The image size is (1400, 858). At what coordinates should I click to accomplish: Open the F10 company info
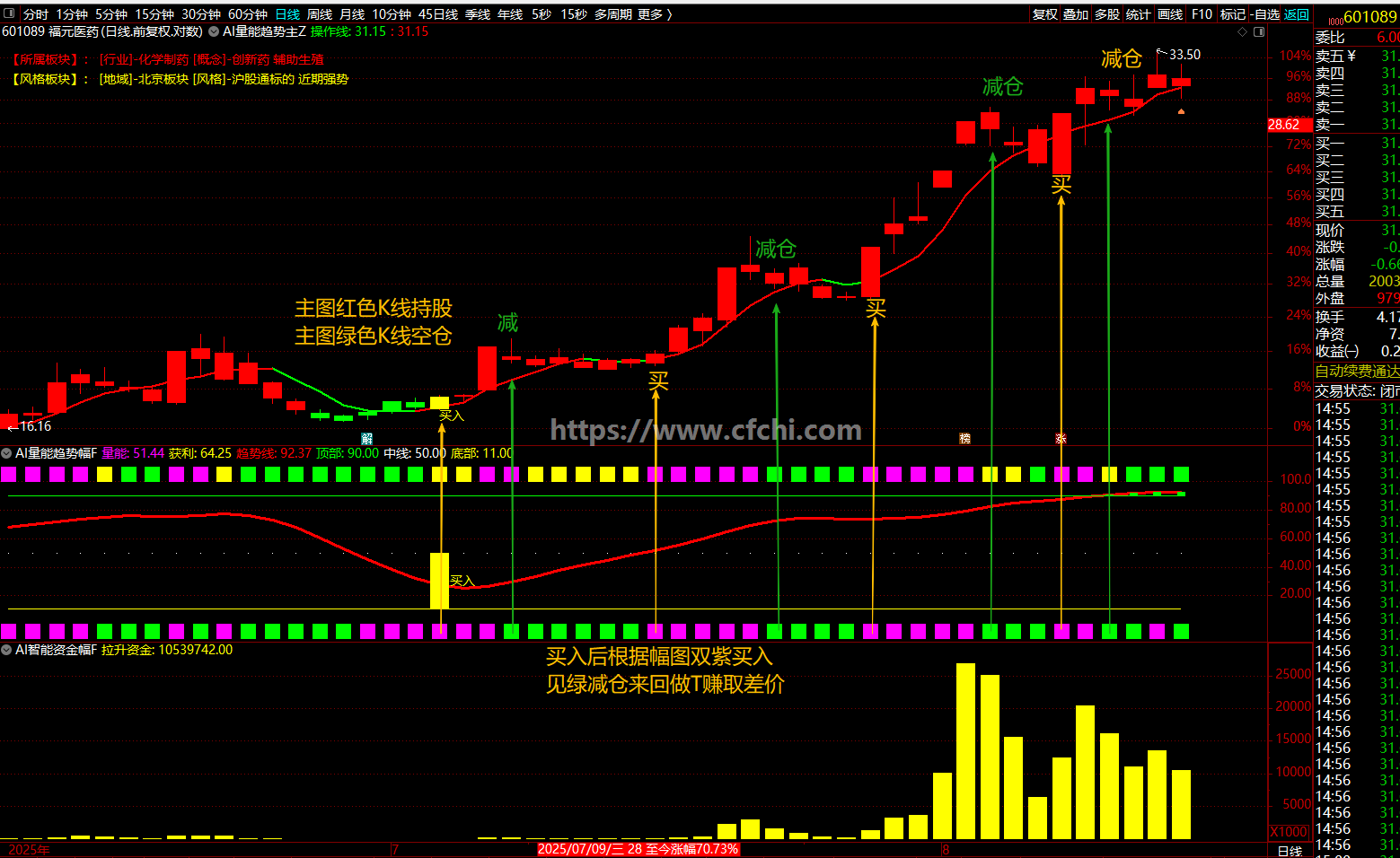point(1202,14)
